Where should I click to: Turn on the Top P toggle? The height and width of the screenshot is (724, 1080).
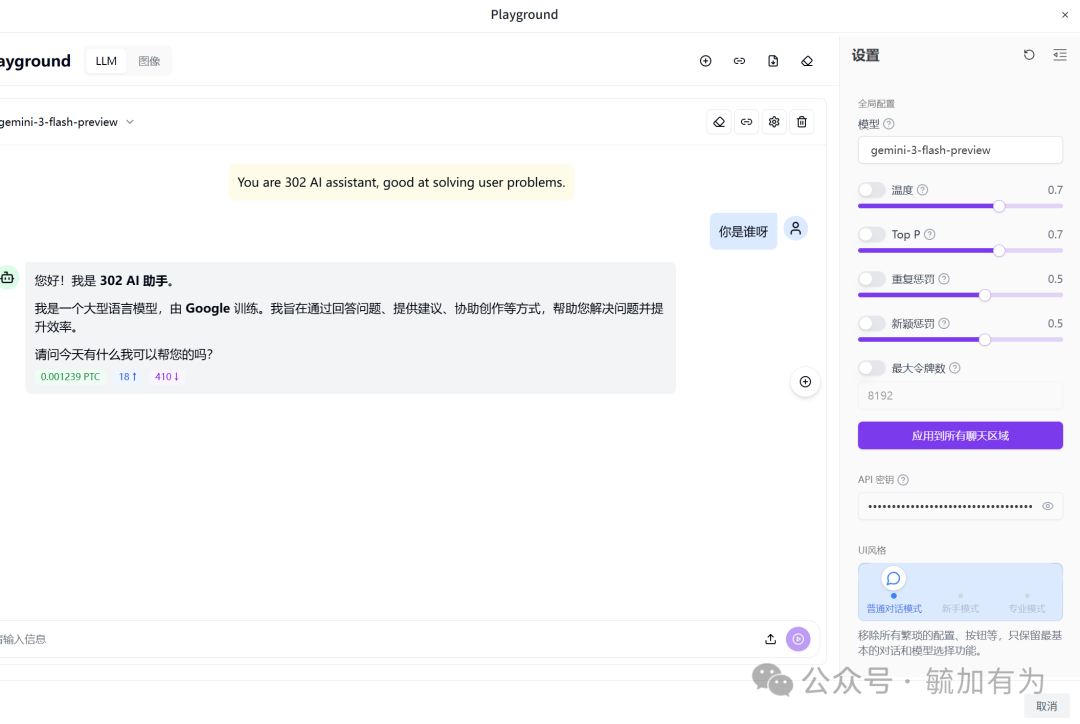[x=869, y=234]
